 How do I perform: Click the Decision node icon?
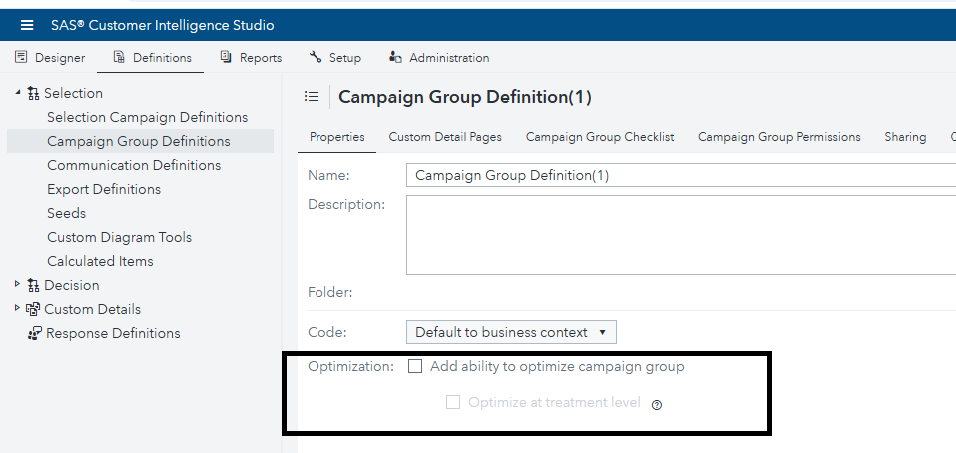tap(34, 285)
